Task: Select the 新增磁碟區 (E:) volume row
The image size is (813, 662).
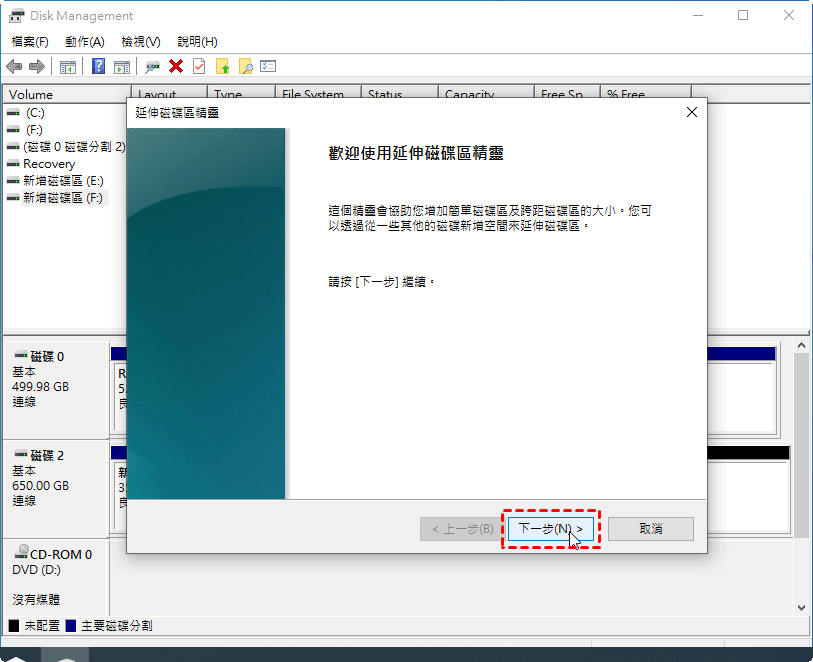Action: [x=55, y=181]
